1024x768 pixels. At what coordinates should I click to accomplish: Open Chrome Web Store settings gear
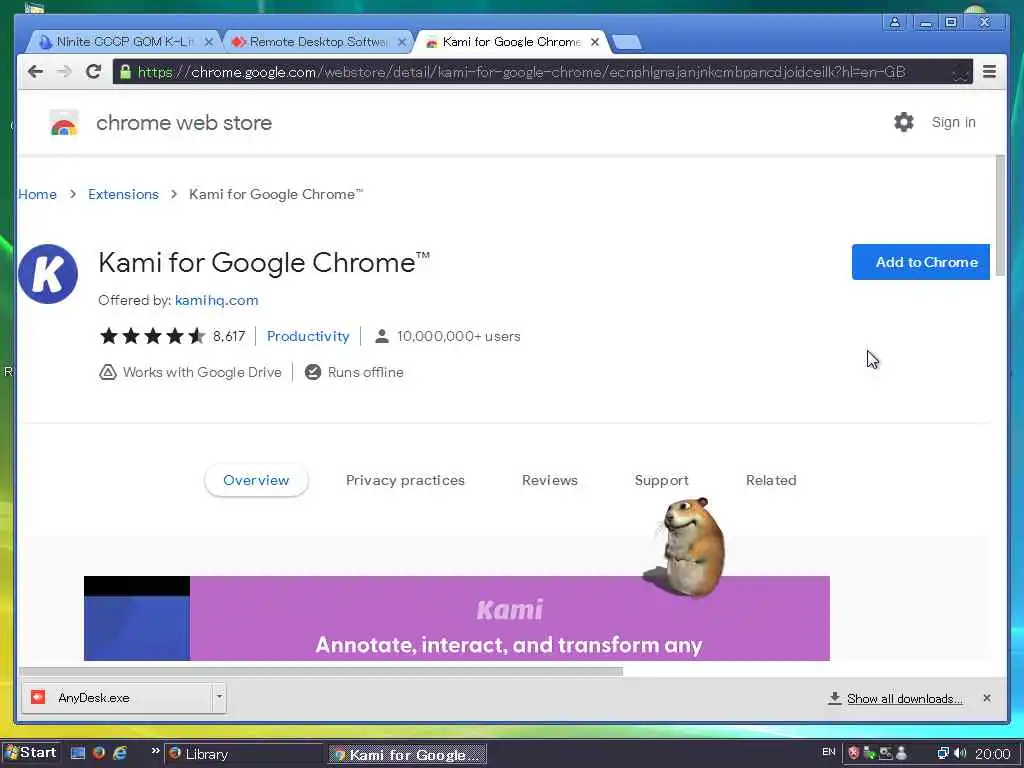[x=903, y=122]
